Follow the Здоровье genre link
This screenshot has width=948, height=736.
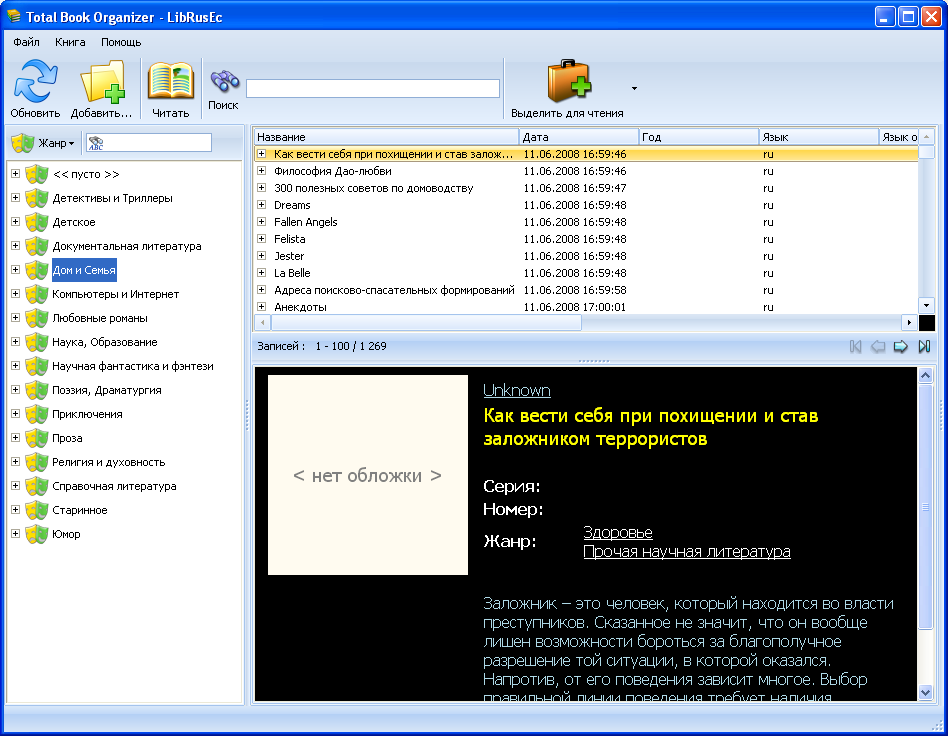pos(618,532)
